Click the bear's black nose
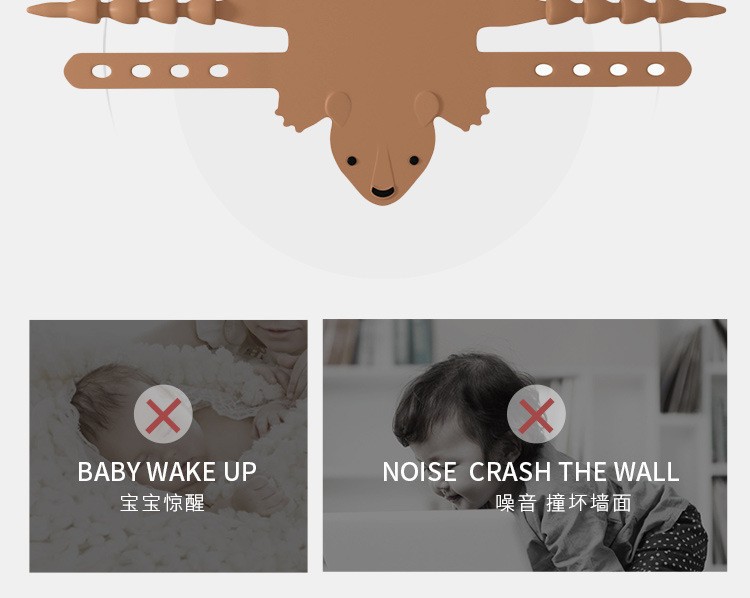This screenshot has height=598, width=750. point(383,192)
